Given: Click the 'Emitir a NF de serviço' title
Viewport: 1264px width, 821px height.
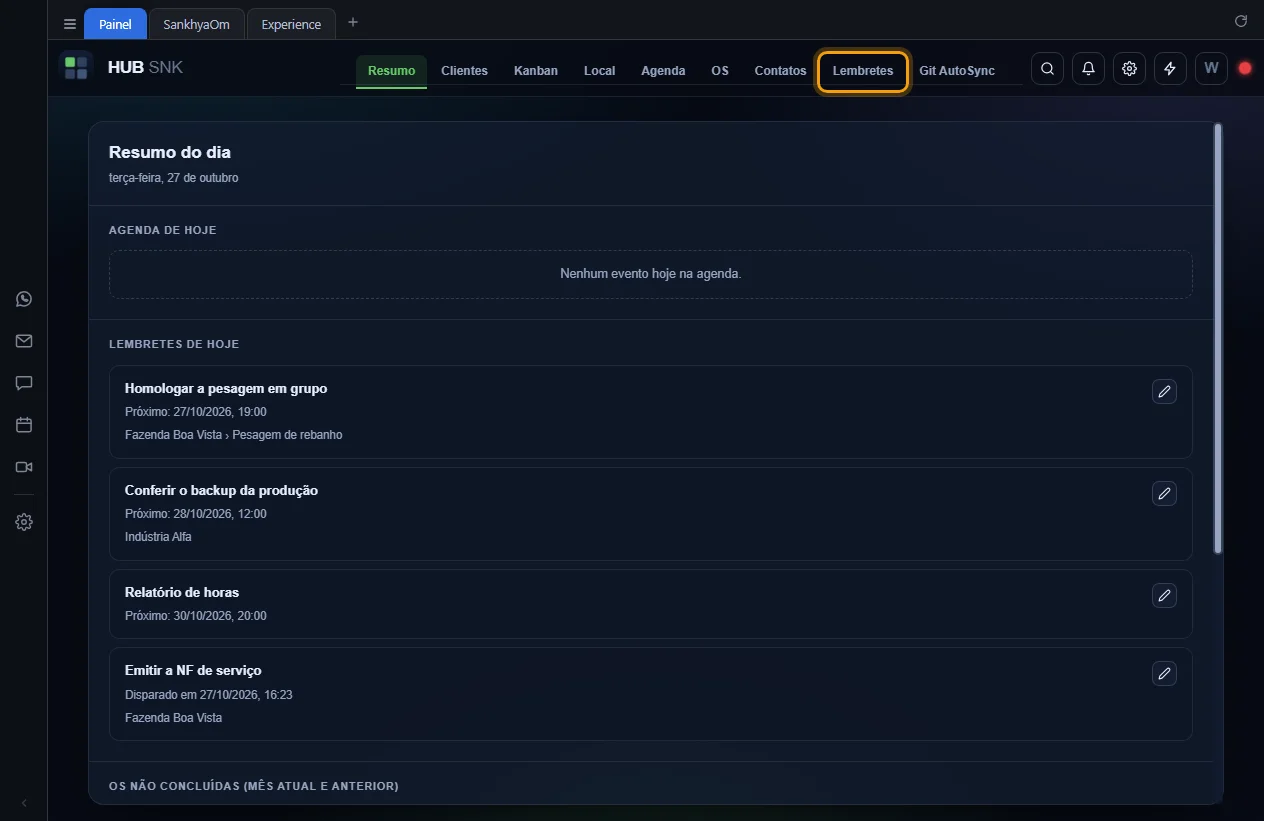Looking at the screenshot, I should [x=193, y=670].
